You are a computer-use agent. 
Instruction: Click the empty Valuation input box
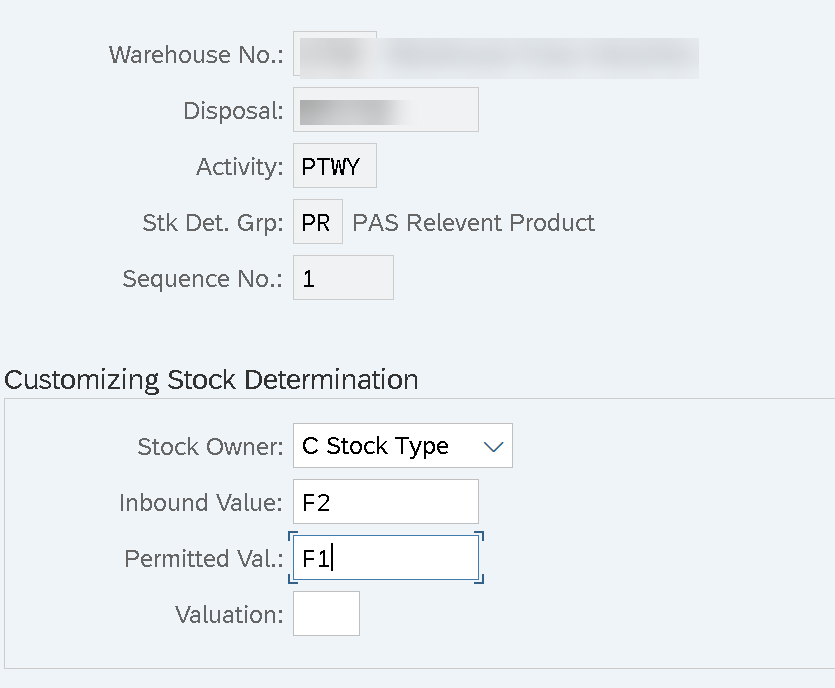coord(326,613)
